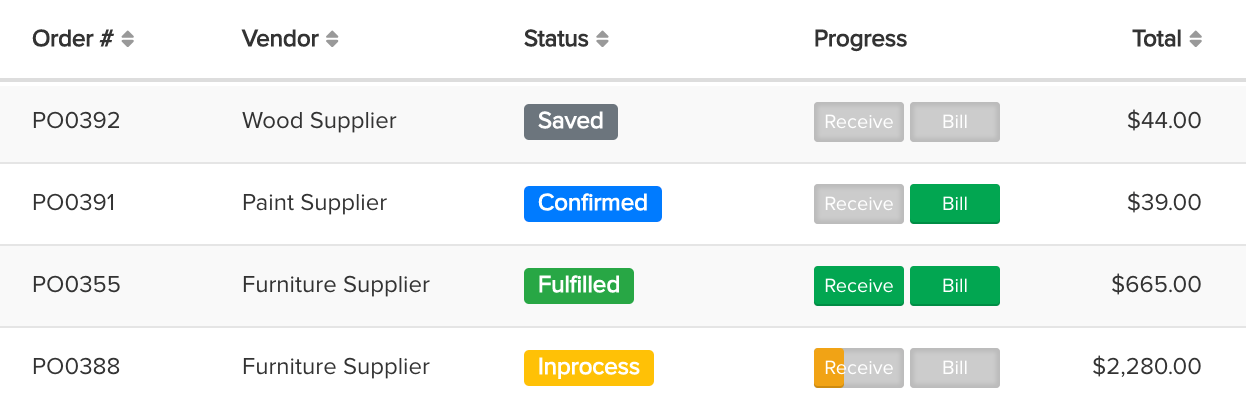The height and width of the screenshot is (408, 1246).
Task: Click Bill button in PO0355 row
Action: point(954,286)
